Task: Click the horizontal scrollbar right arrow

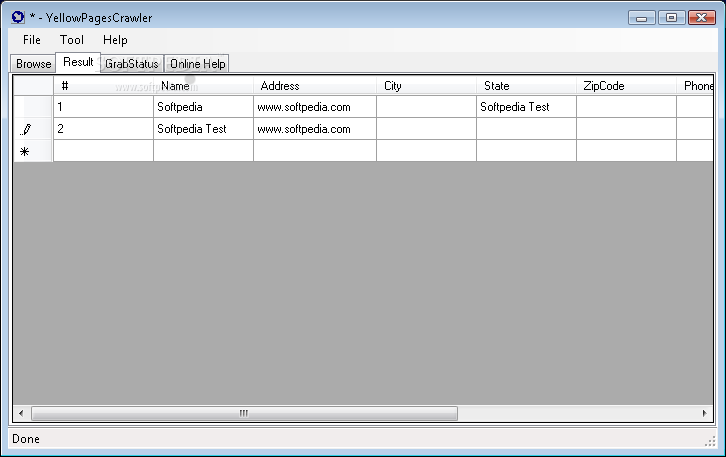Action: (705, 413)
